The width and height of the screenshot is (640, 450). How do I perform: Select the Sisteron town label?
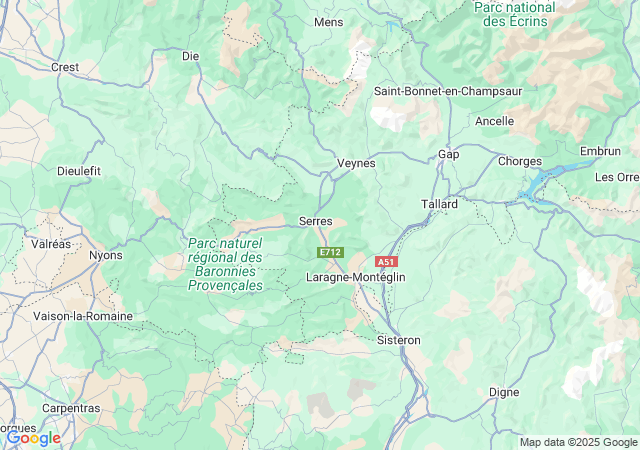coord(398,340)
